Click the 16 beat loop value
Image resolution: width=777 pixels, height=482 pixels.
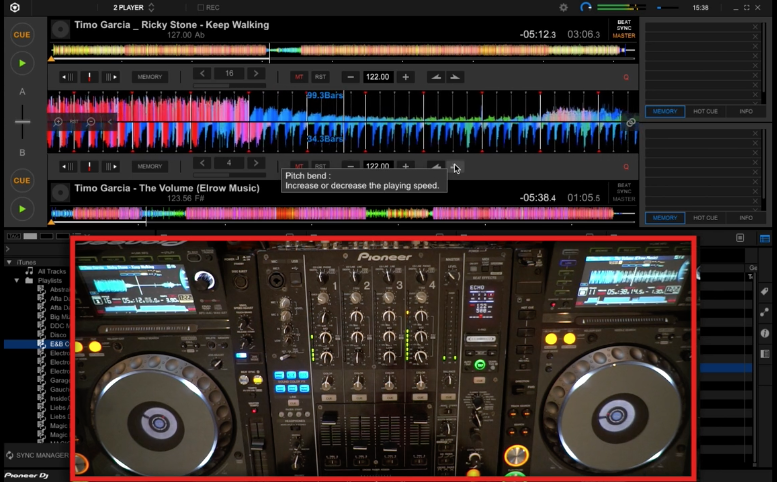pyautogui.click(x=229, y=73)
